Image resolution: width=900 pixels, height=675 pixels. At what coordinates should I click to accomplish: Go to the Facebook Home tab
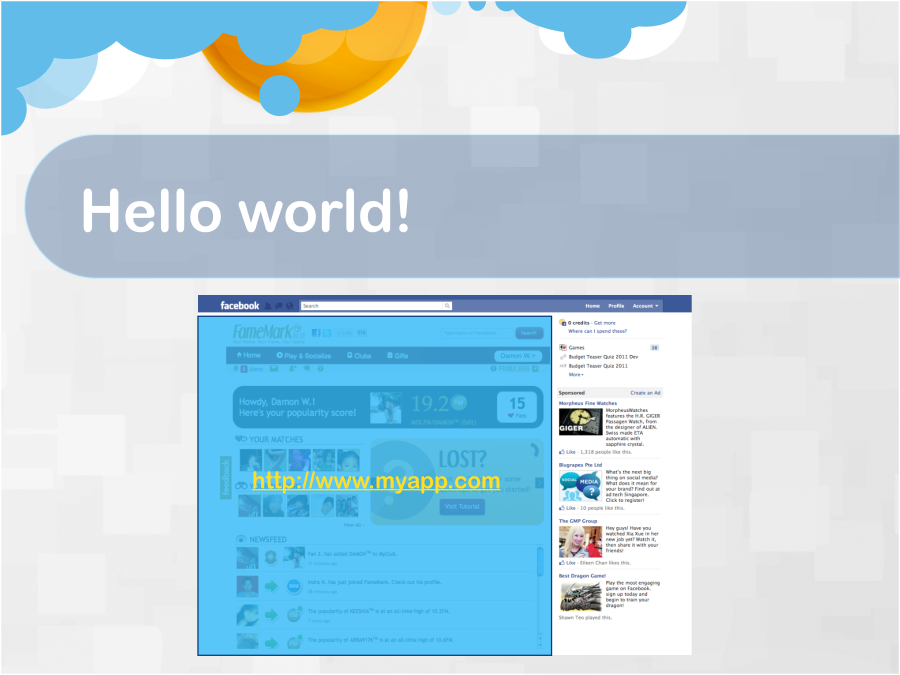coord(592,306)
